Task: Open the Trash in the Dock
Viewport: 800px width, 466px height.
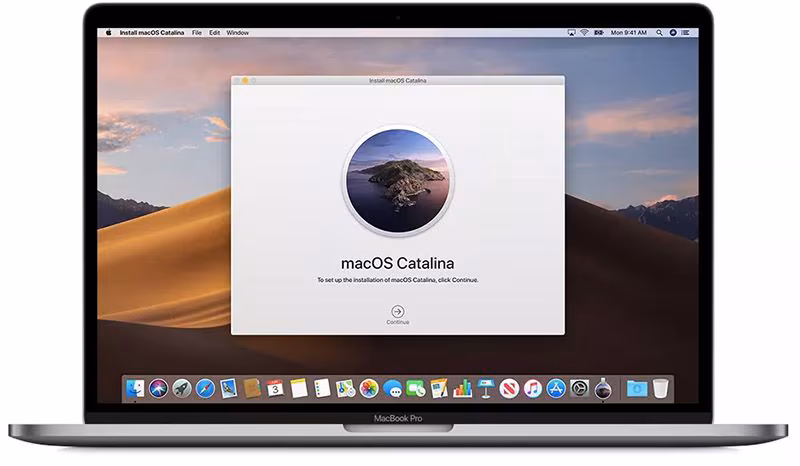Action: [x=661, y=389]
